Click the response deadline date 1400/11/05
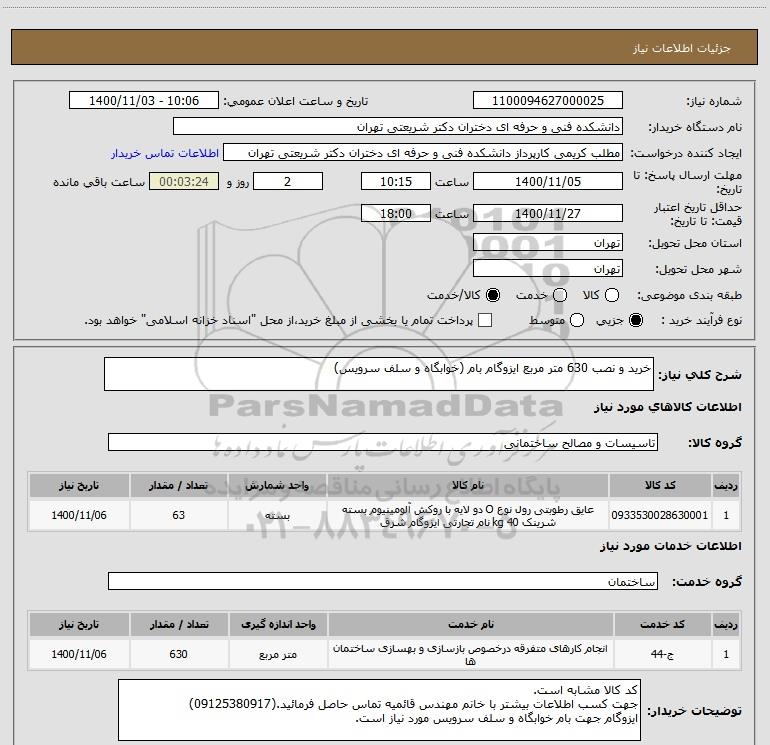Image resolution: width=770 pixels, height=745 pixels. tap(548, 181)
